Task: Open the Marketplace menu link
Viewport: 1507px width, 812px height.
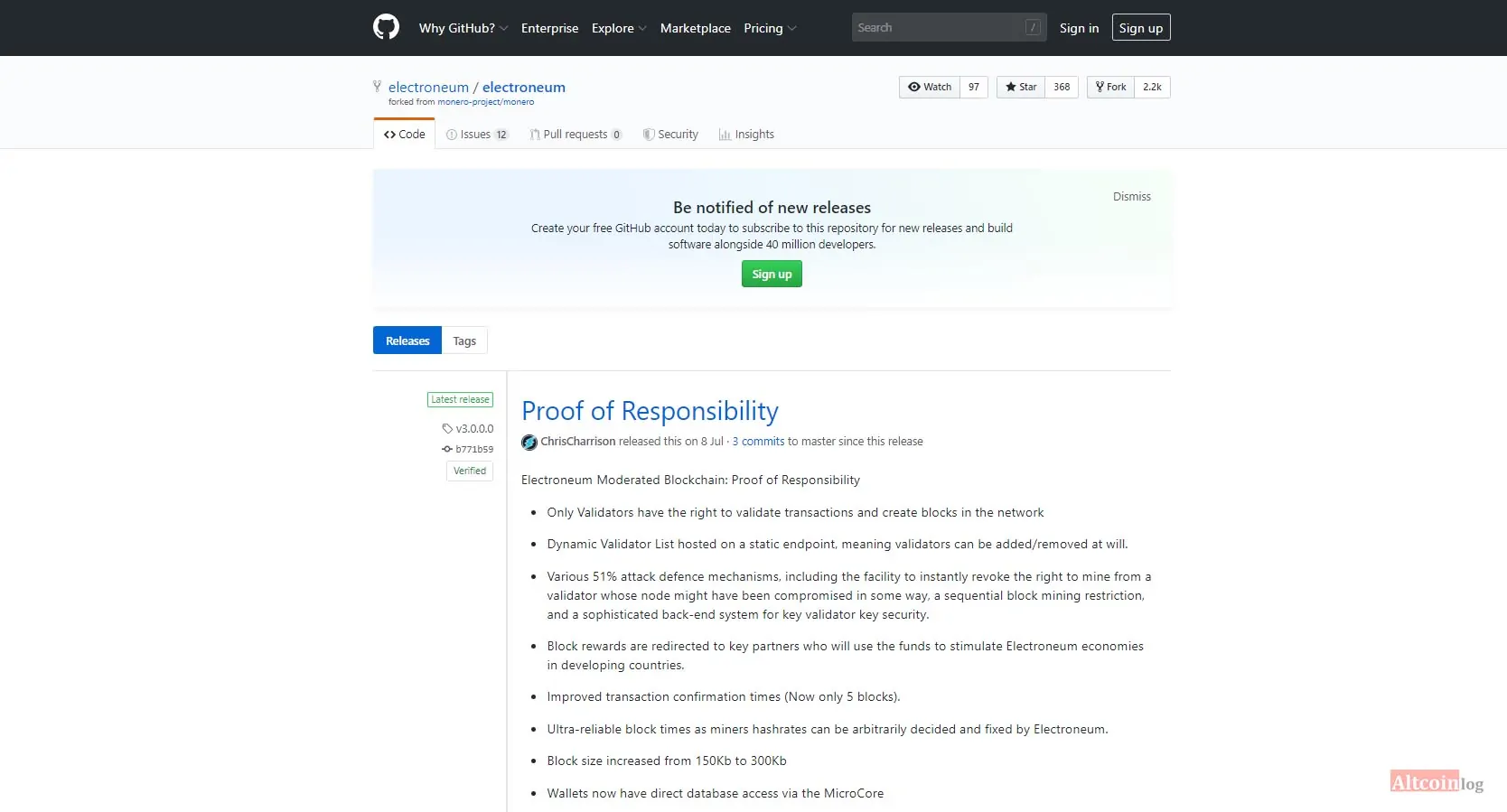Action: (696, 28)
